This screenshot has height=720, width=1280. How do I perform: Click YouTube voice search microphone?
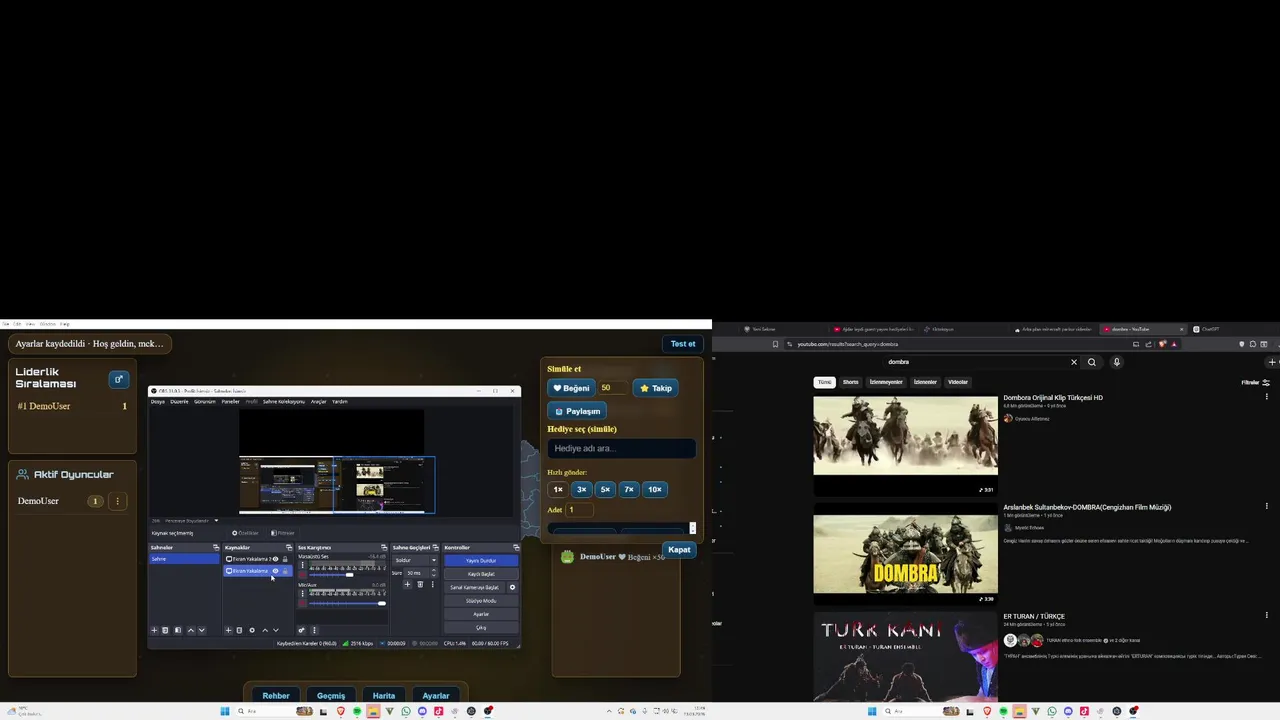point(1116,362)
